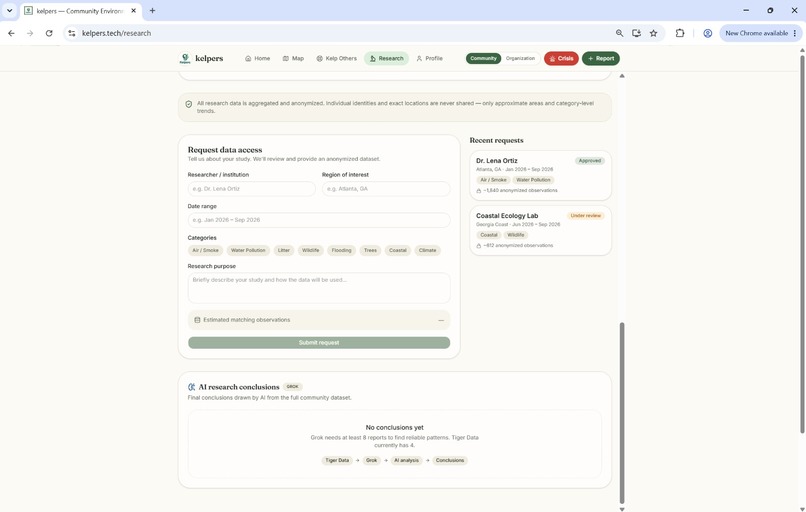Click the lock icon beside 1,840 observations
Image resolution: width=806 pixels, height=512 pixels.
pos(479,191)
